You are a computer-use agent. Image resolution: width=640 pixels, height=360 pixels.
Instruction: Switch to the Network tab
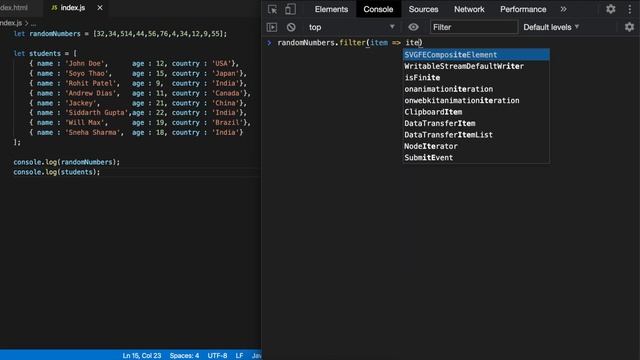(x=469, y=9)
